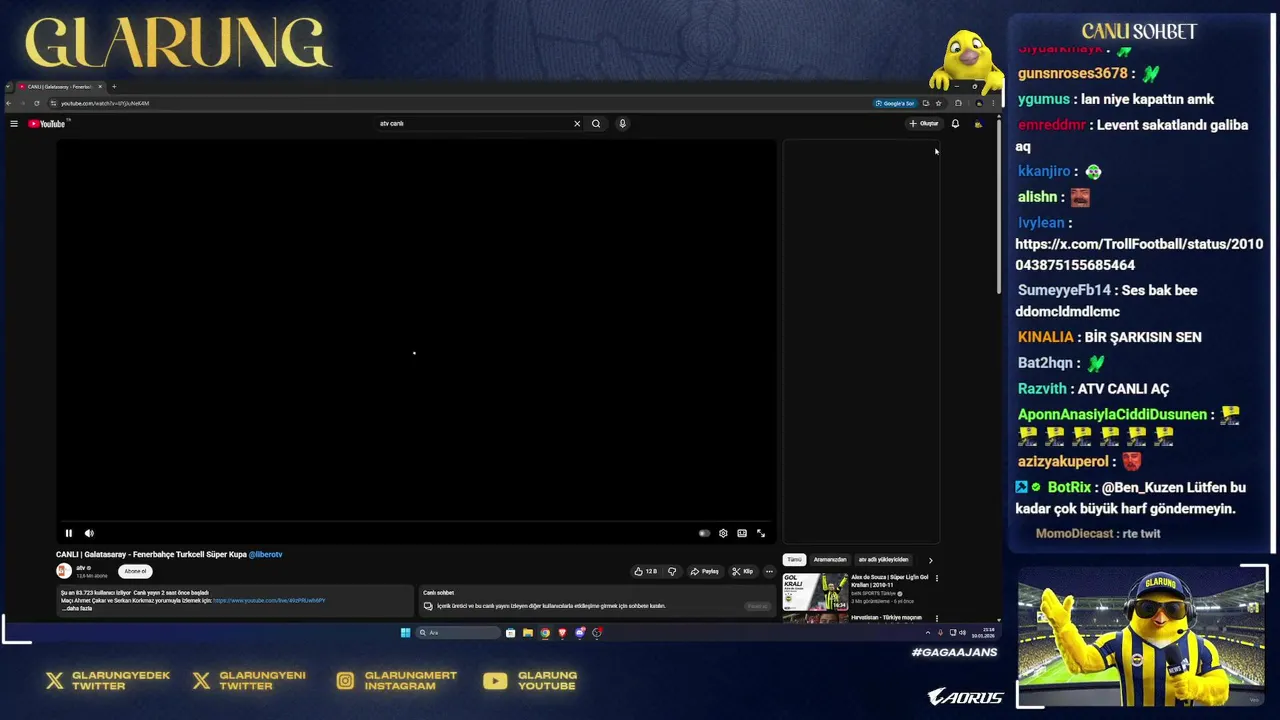Reload the page in browser toolbar
Screen dimensions: 1280x720
[x=37, y=103]
